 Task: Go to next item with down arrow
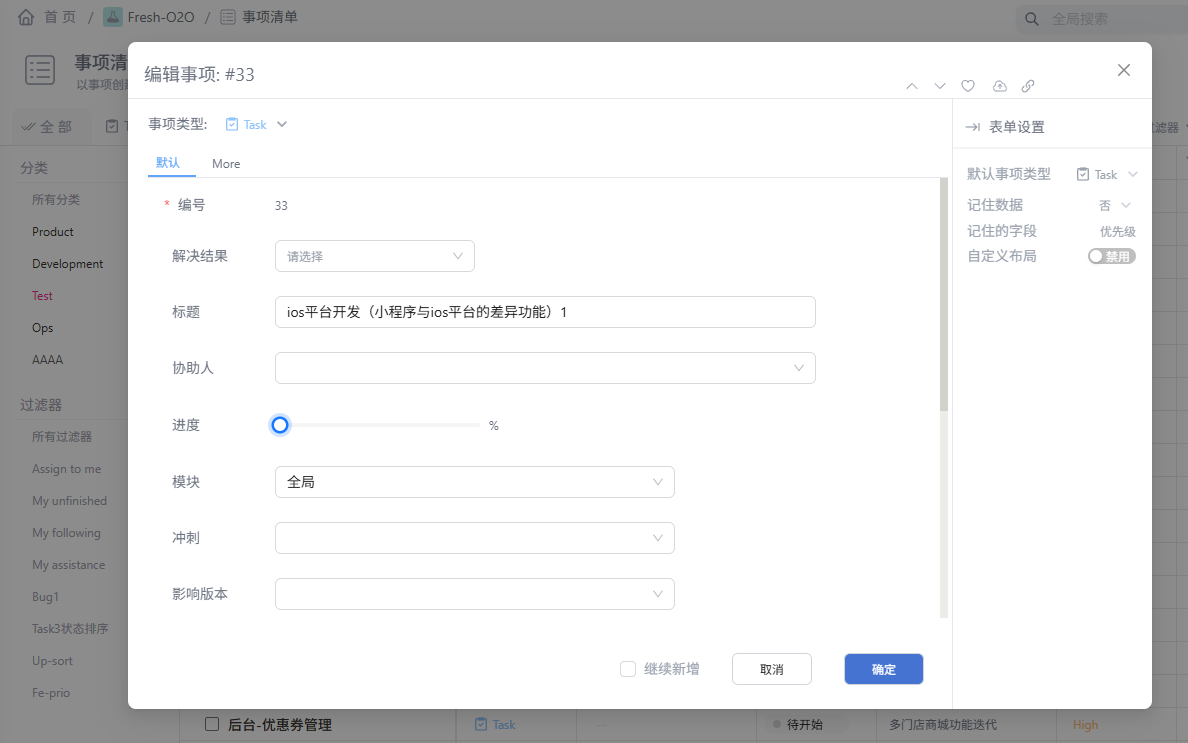coord(939,86)
